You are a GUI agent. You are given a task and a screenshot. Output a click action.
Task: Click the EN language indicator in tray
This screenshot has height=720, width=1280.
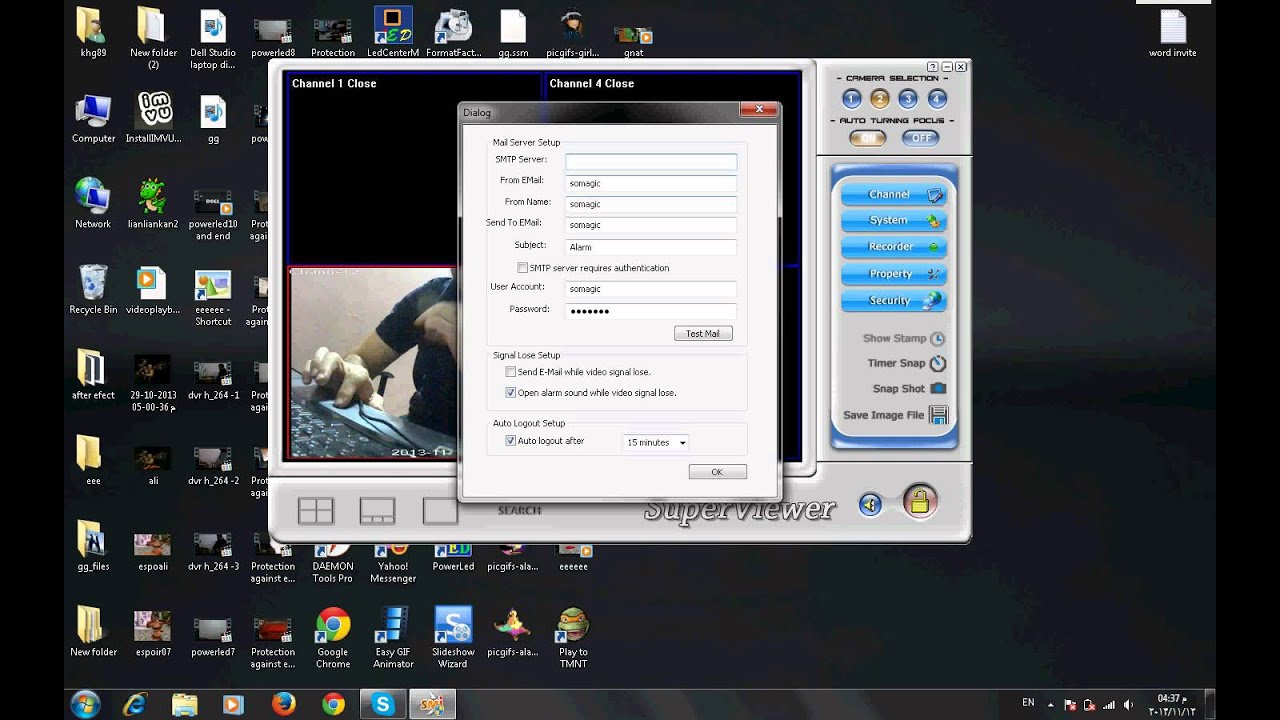click(x=1029, y=704)
